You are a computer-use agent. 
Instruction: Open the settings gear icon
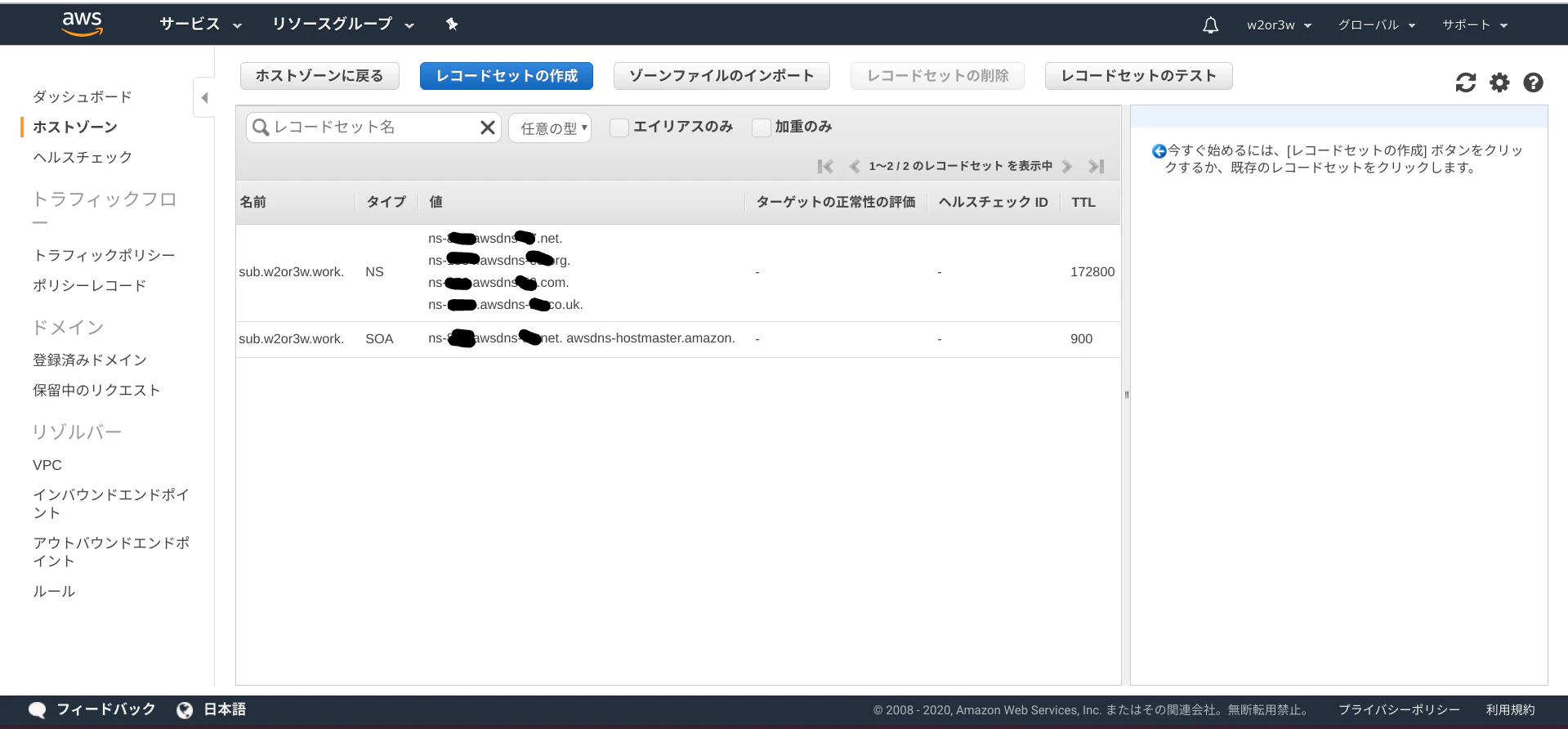(x=1499, y=83)
